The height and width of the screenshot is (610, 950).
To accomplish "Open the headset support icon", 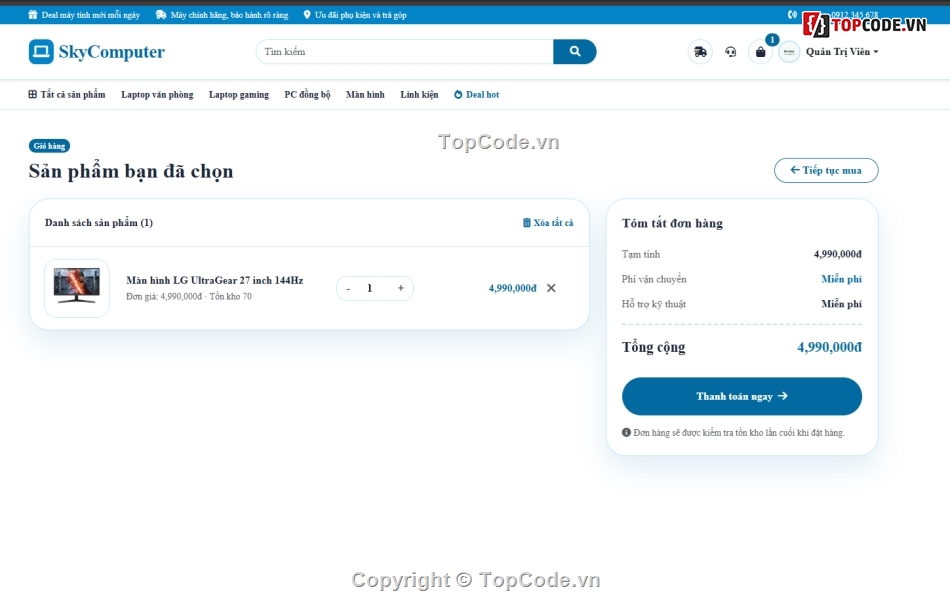I will [731, 52].
